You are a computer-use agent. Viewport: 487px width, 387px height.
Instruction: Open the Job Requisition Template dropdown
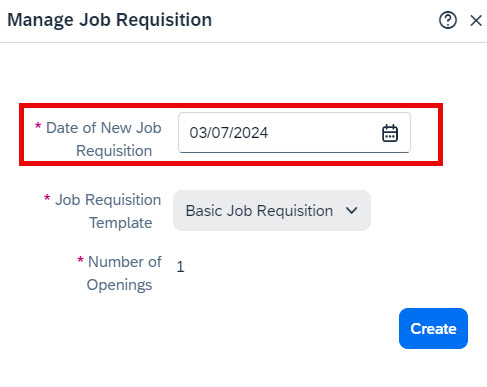(x=272, y=210)
